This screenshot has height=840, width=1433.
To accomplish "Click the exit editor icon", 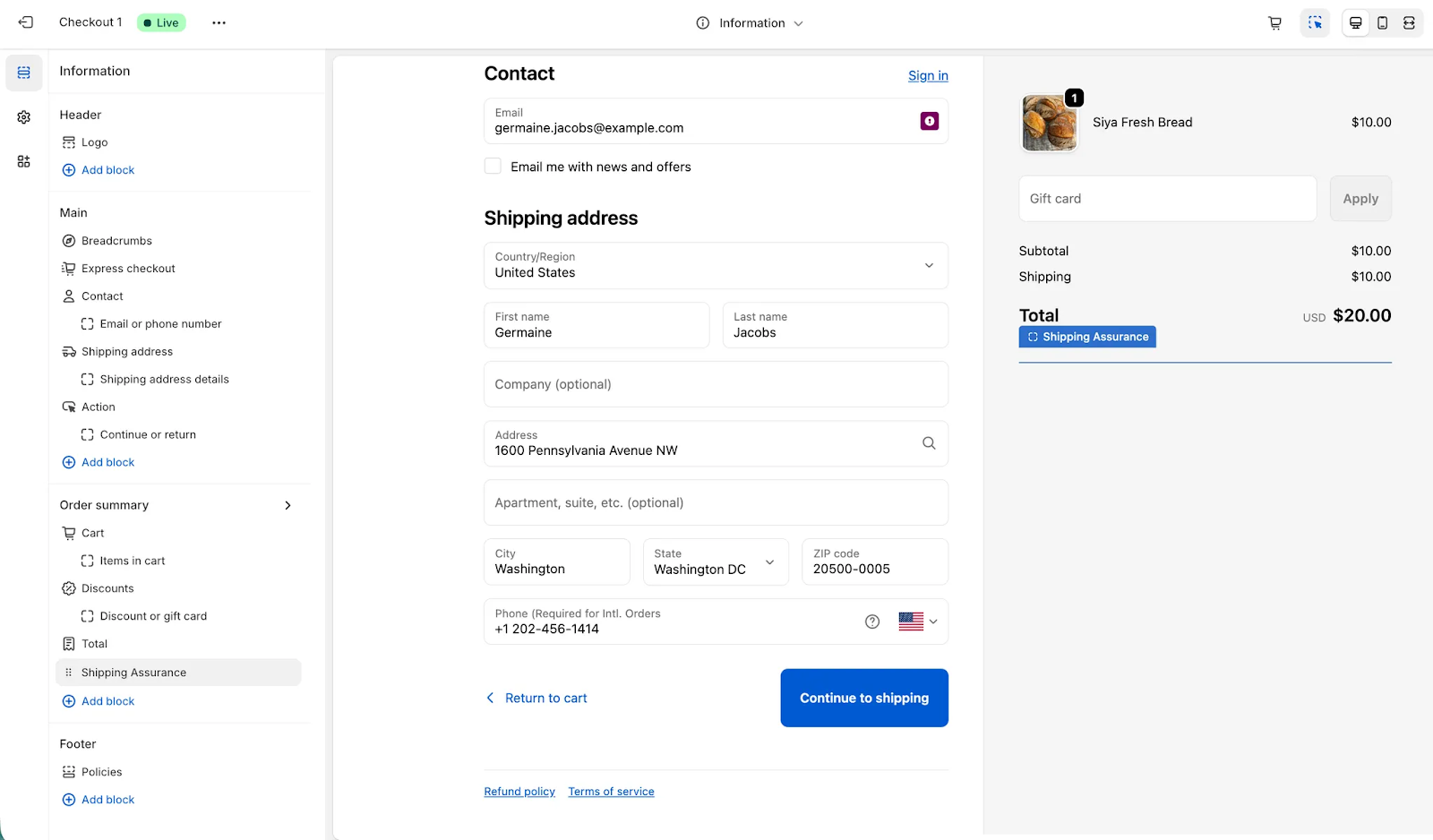I will (26, 22).
